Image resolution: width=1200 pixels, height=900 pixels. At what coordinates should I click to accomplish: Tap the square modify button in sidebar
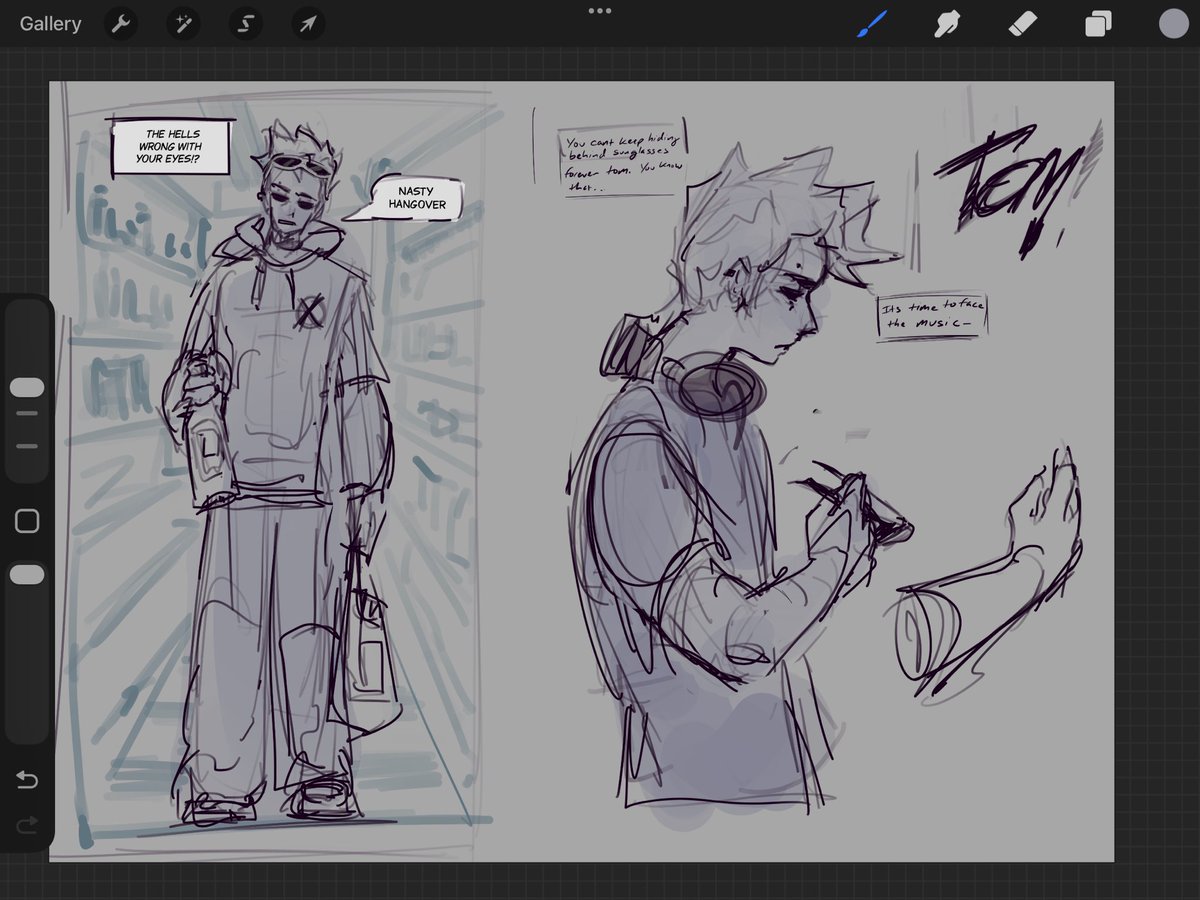pos(27,521)
